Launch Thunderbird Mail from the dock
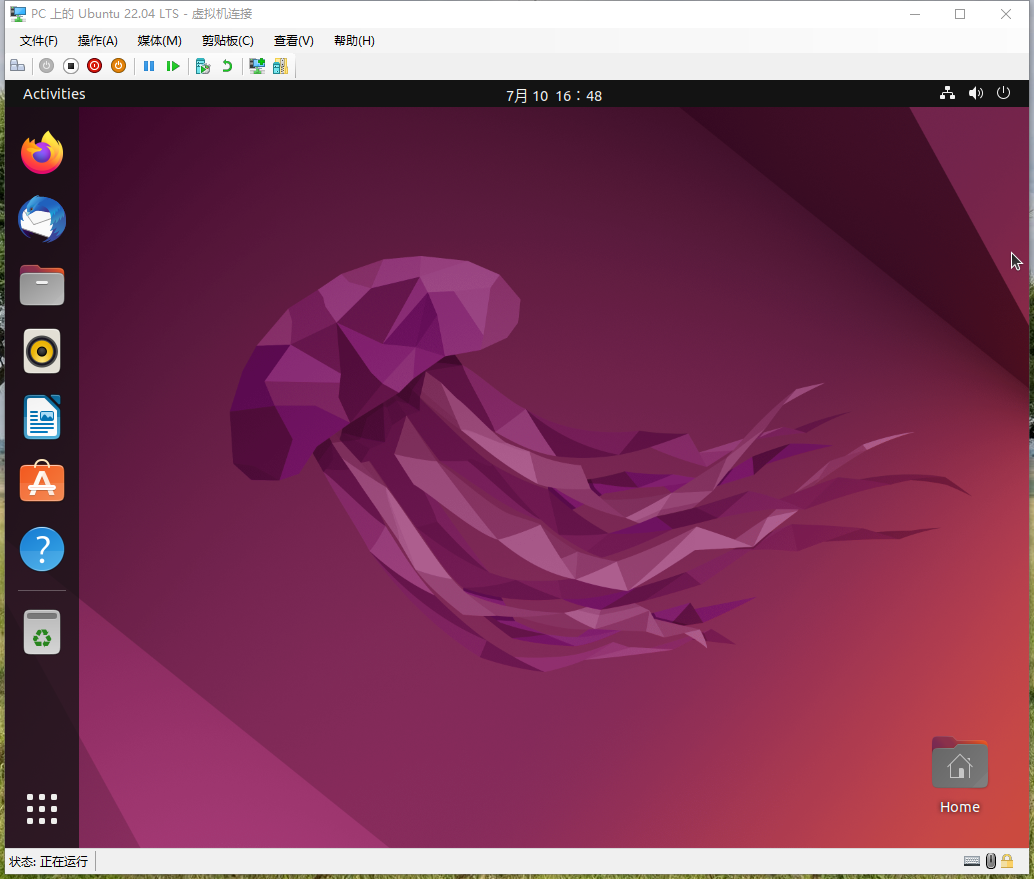The height and width of the screenshot is (879, 1034). pyautogui.click(x=42, y=220)
